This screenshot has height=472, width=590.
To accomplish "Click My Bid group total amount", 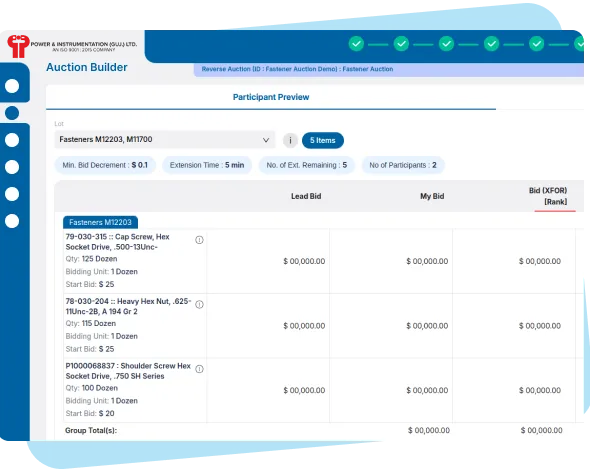I will click(x=429, y=430).
